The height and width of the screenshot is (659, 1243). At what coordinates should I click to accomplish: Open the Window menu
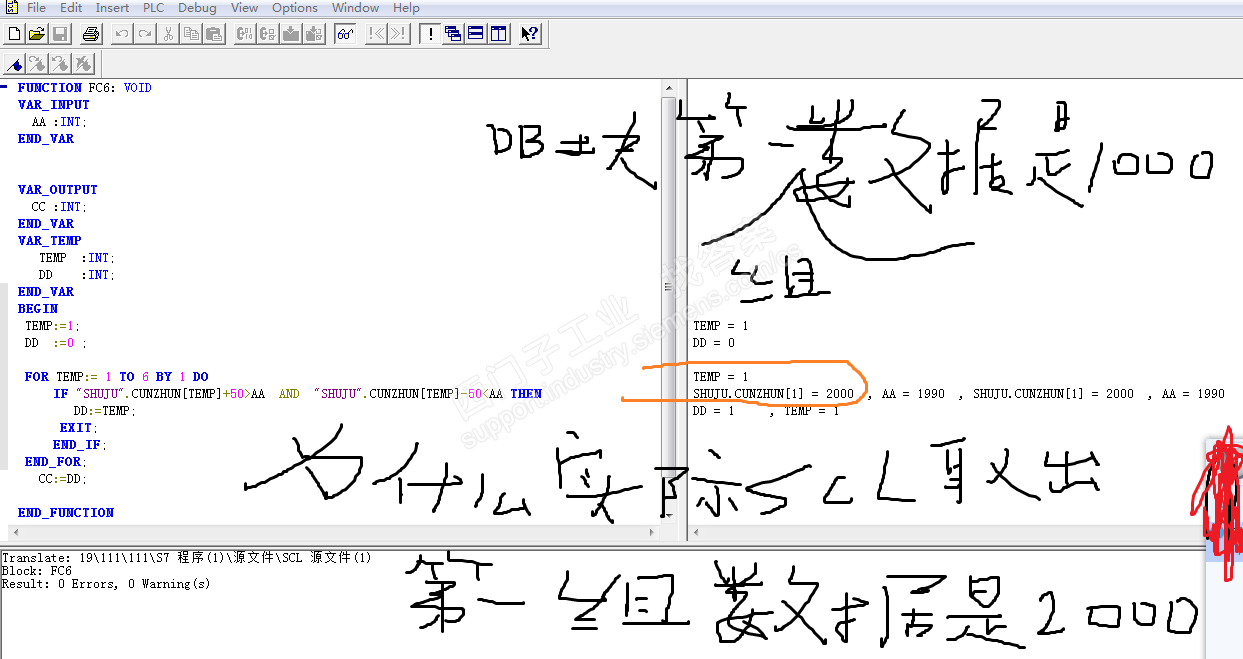[355, 8]
